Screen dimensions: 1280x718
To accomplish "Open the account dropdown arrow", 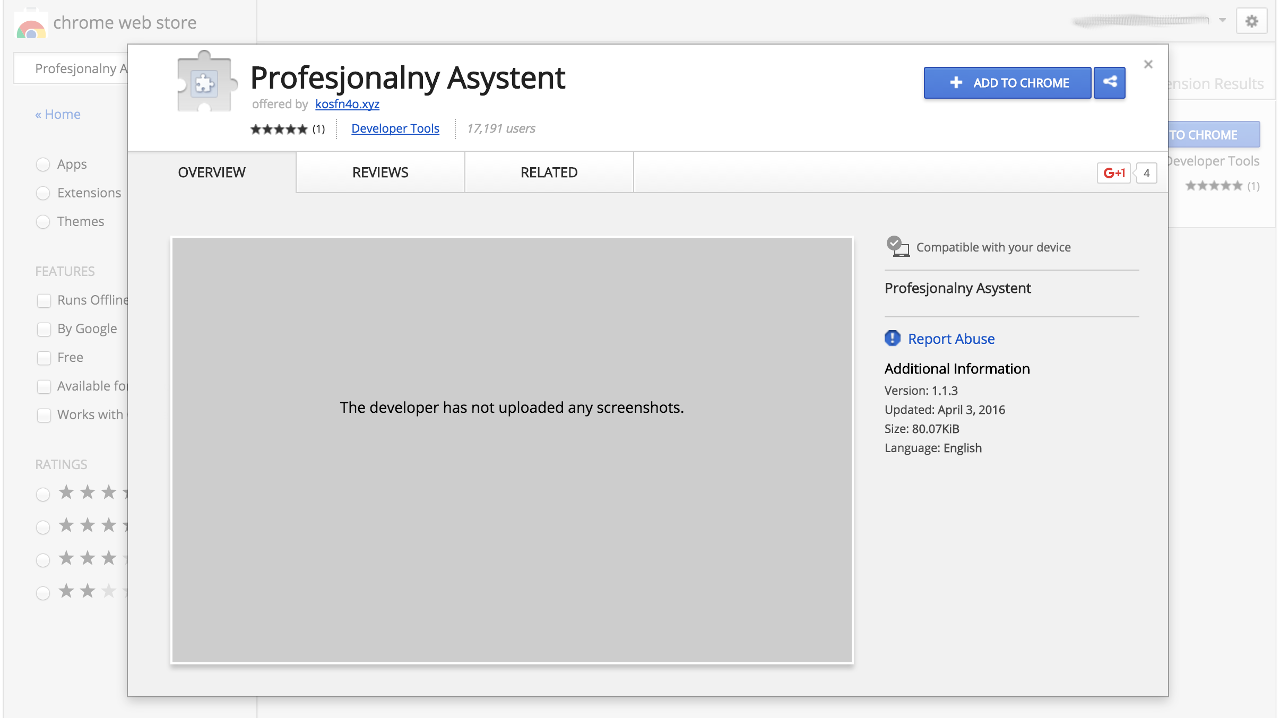I will tap(1222, 21).
